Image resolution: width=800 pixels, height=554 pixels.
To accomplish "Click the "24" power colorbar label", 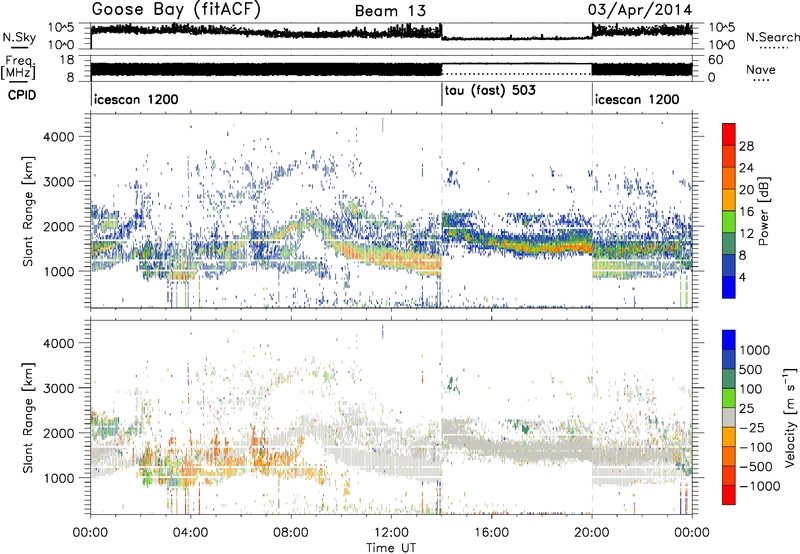I will pos(746,168).
